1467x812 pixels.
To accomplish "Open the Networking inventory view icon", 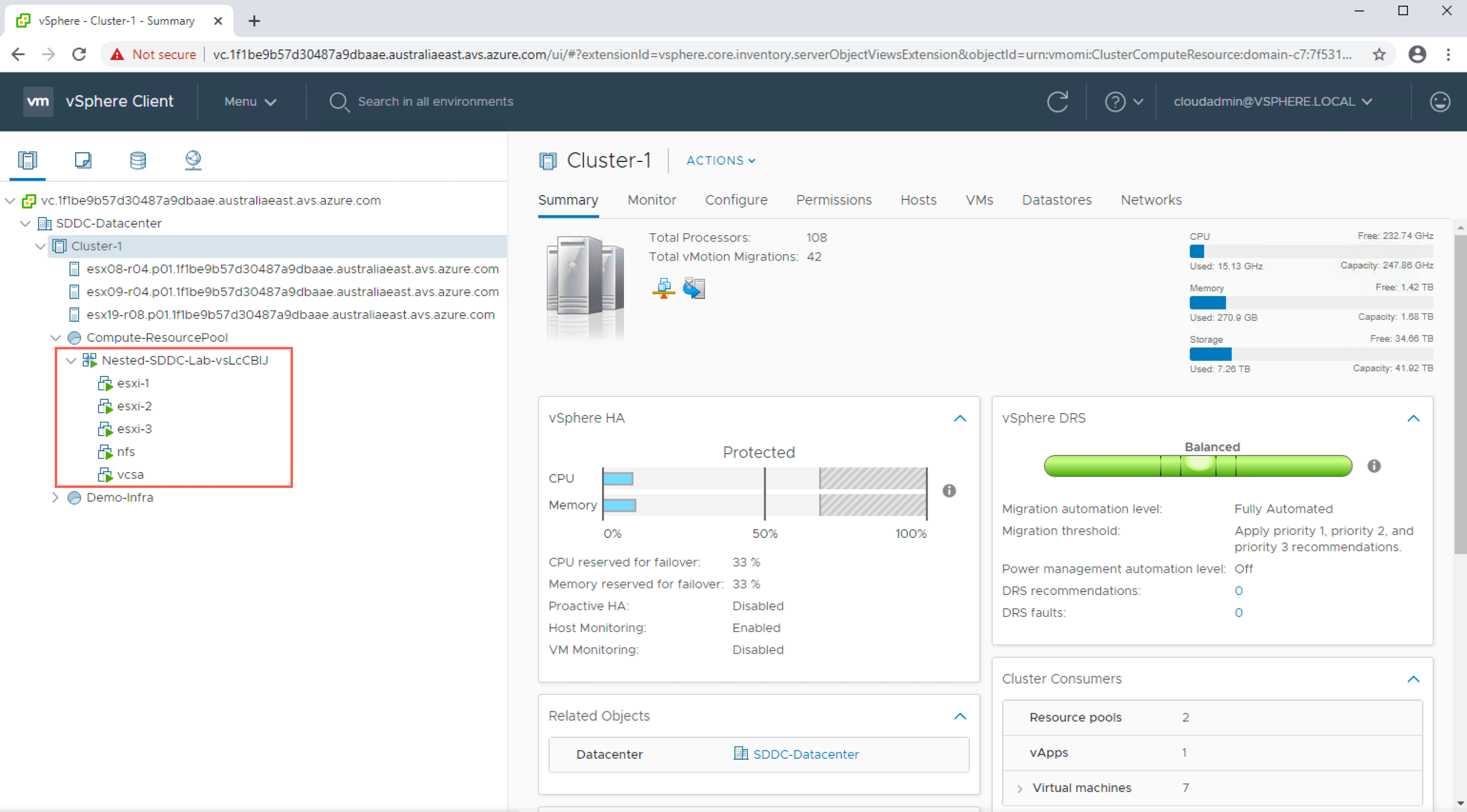I will tap(193, 160).
